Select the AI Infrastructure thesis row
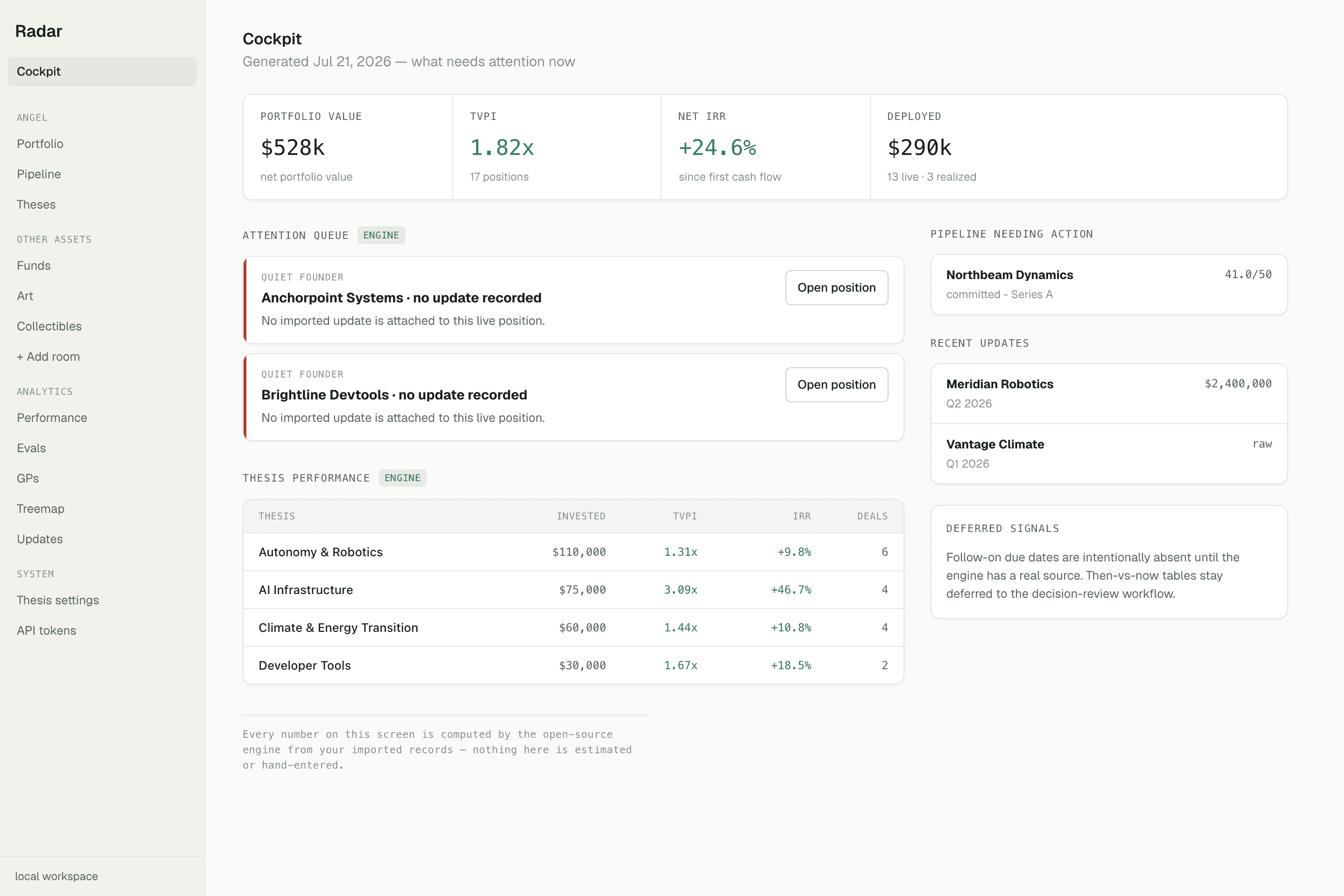Screen dimensions: 1344x896 tap(573, 590)
